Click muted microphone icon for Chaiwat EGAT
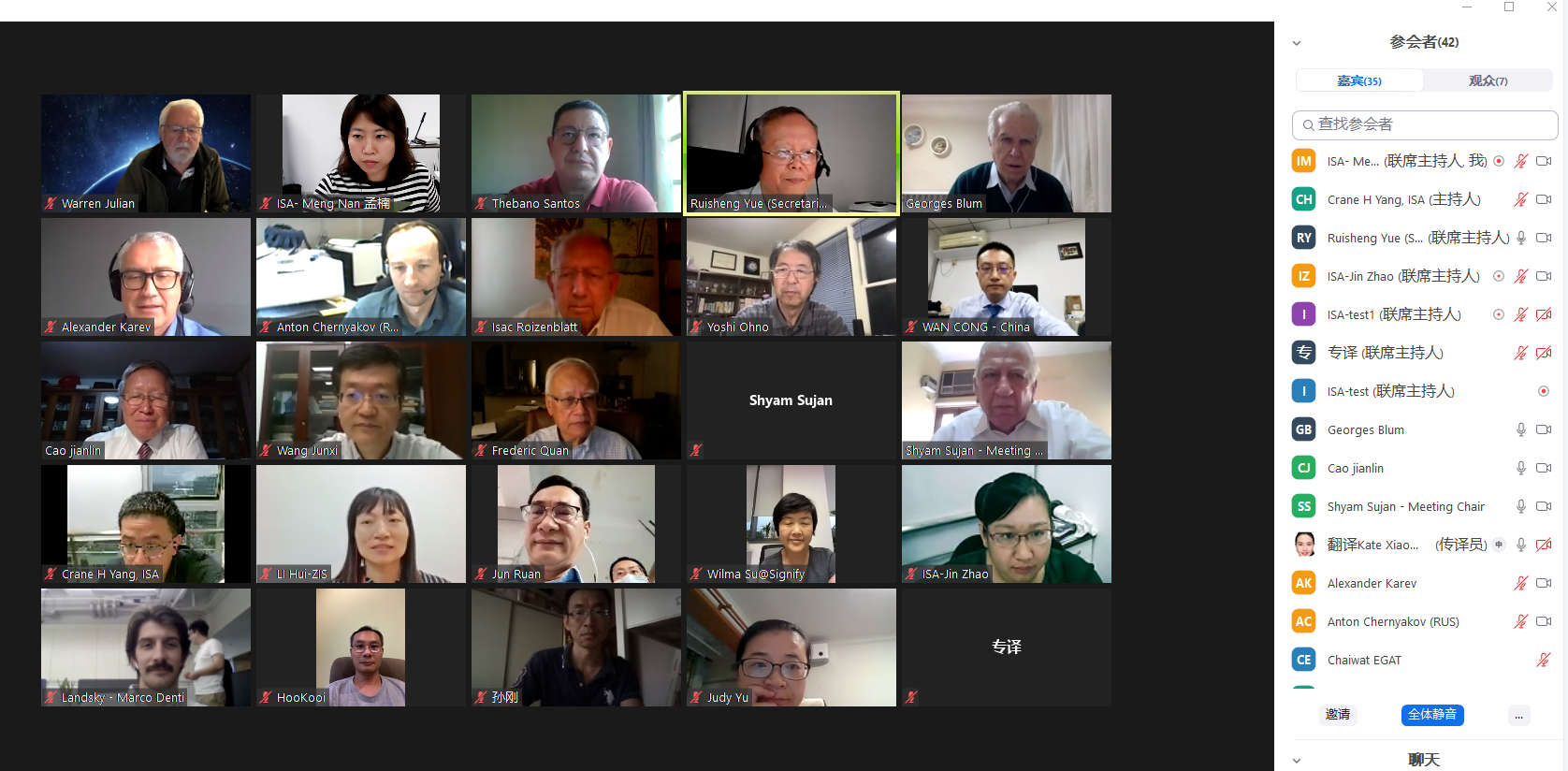This screenshot has height=771, width=1568. [x=1544, y=660]
